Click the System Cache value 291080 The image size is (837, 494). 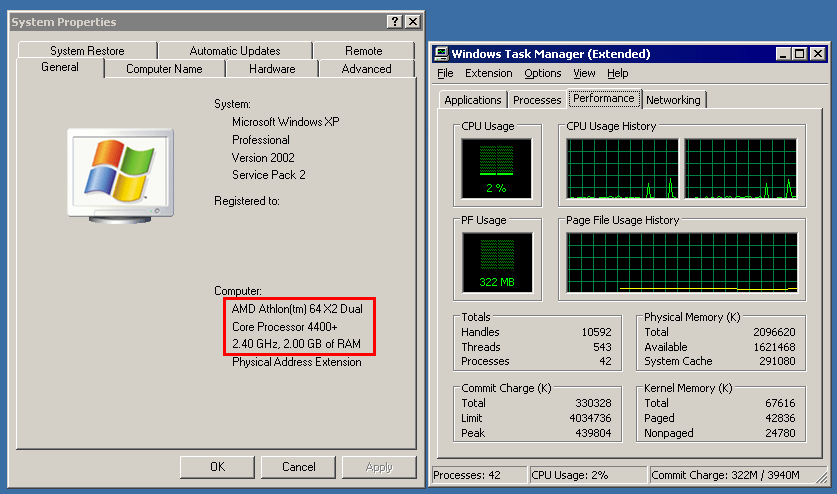tap(777, 361)
